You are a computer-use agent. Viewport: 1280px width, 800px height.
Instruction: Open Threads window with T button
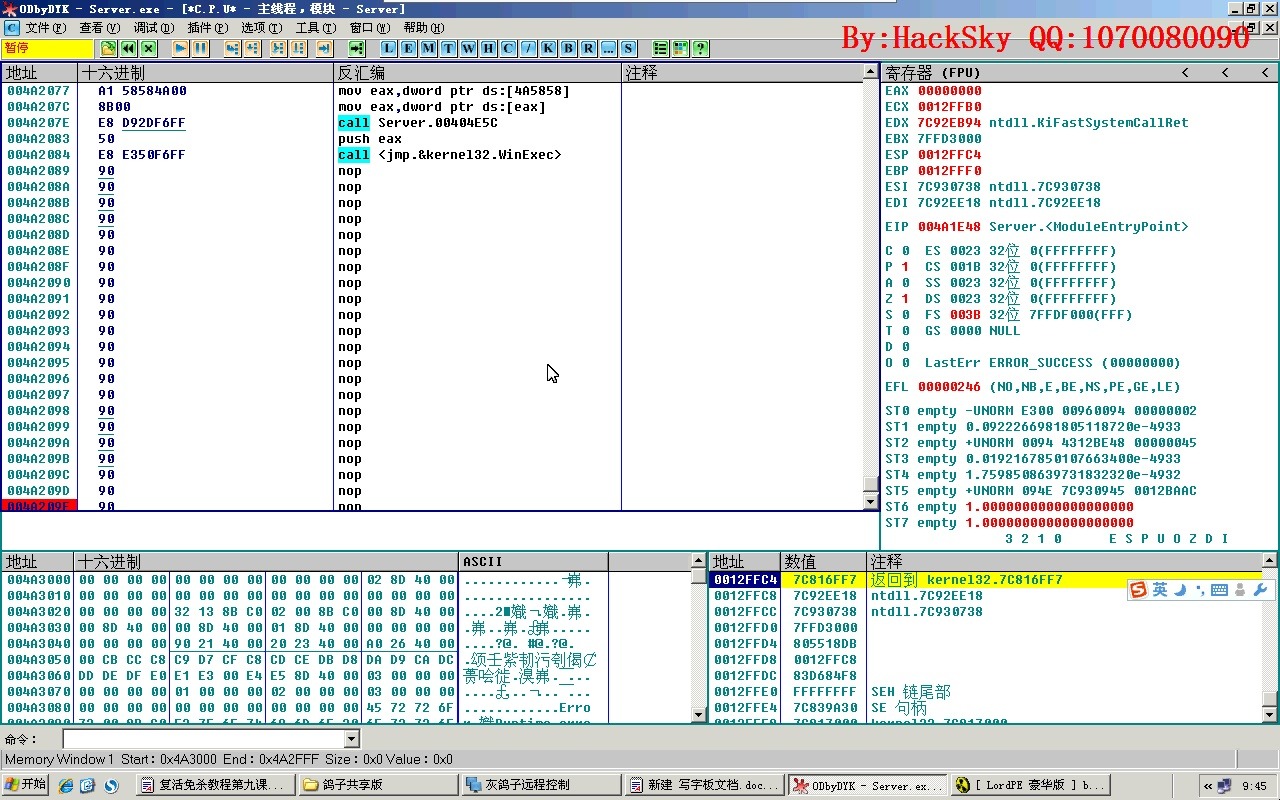[x=448, y=48]
